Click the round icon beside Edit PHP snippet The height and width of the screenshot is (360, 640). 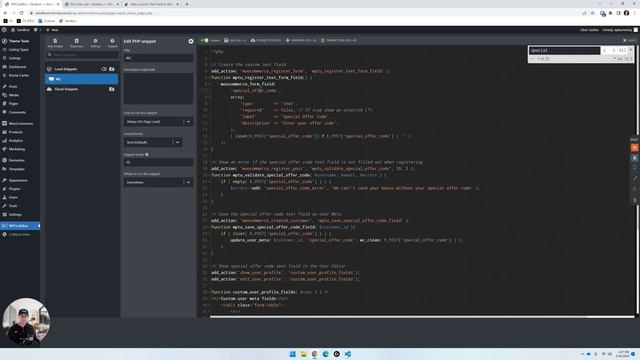coord(191,41)
